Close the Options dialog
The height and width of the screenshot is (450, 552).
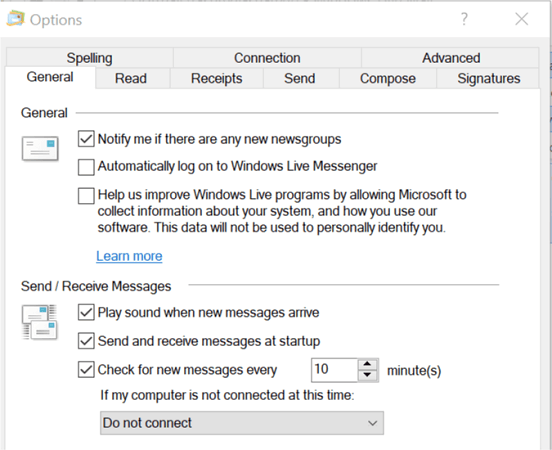(521, 19)
